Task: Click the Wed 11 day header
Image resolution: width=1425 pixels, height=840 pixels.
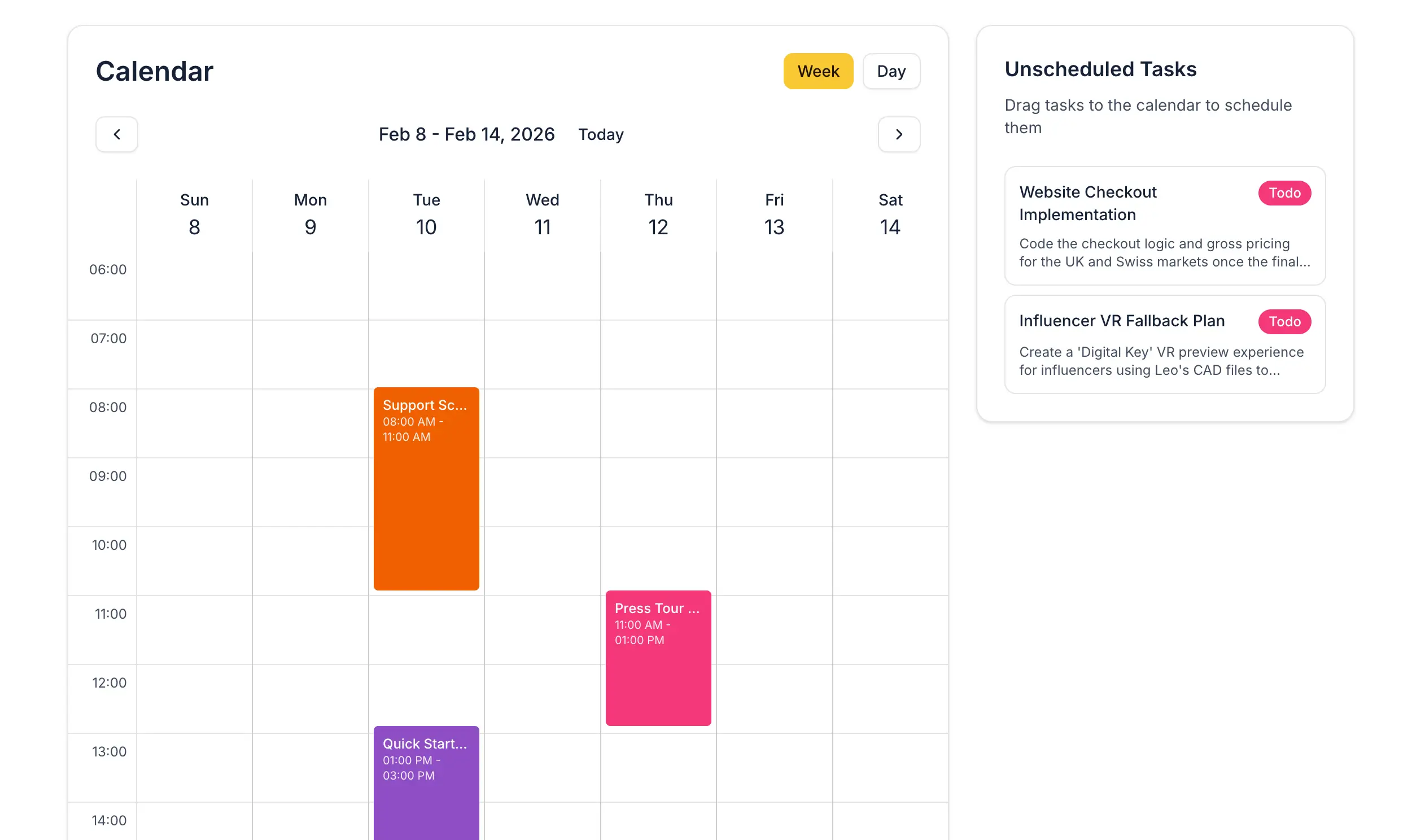Action: tap(542, 214)
